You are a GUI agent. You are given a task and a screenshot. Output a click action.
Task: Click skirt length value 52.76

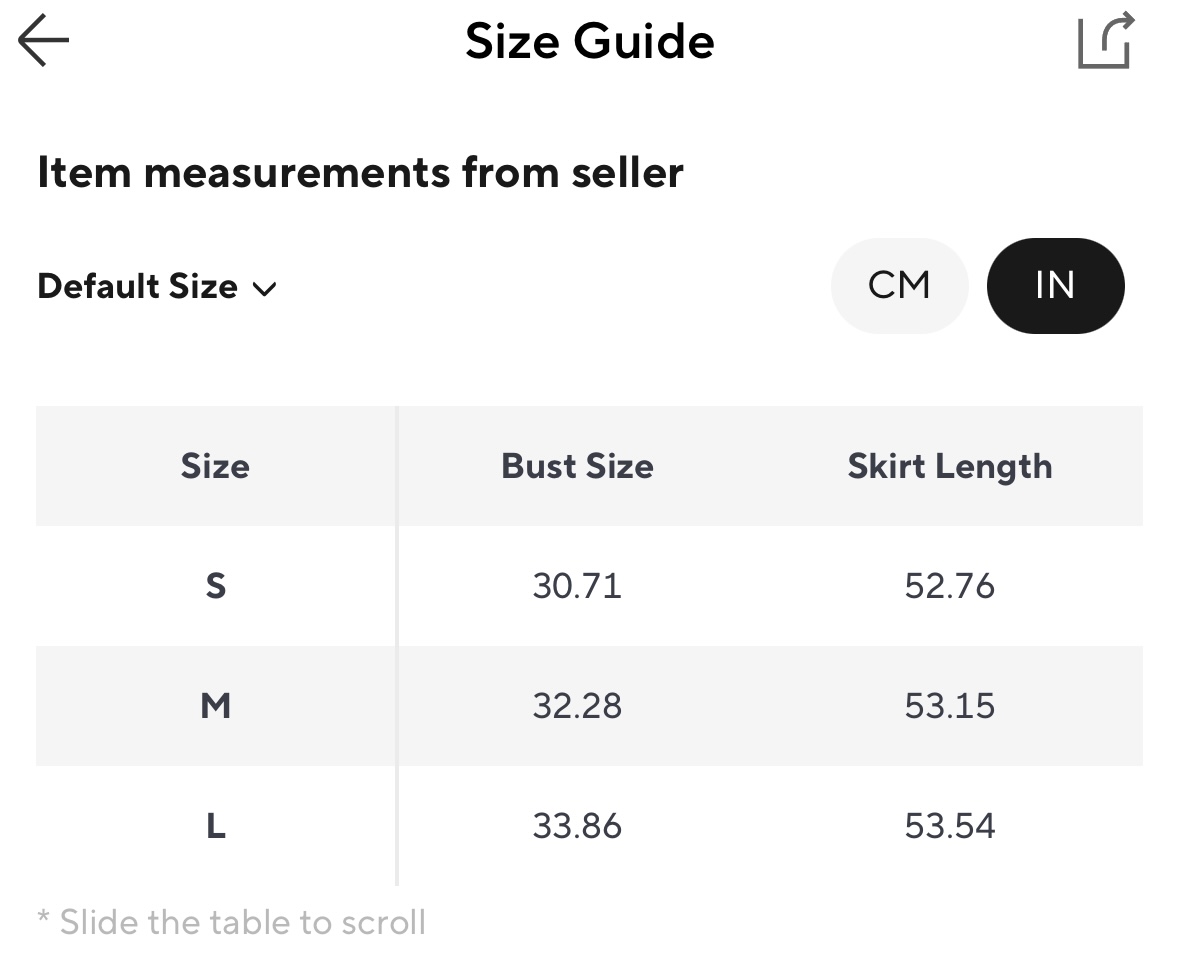pyautogui.click(x=949, y=586)
